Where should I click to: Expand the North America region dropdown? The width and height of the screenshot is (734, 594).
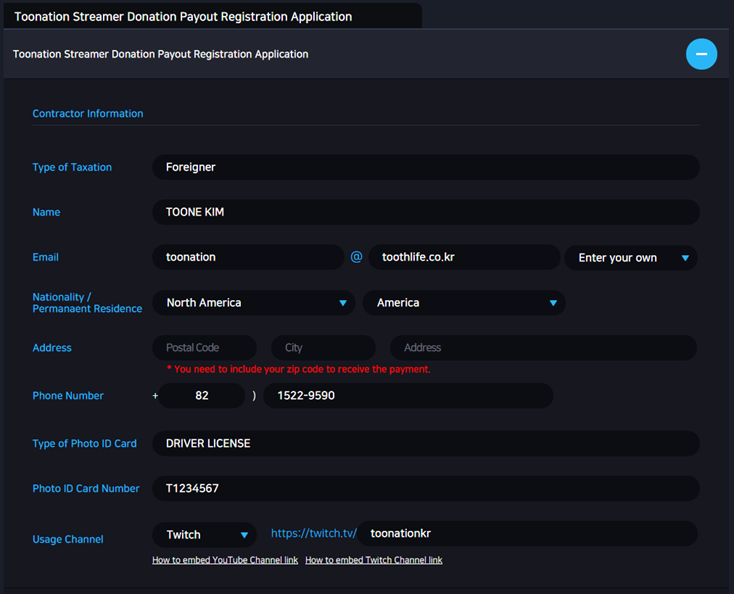coord(254,302)
